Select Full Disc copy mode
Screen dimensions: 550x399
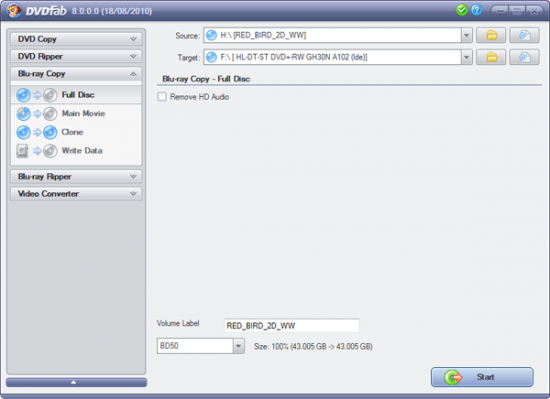76,95
